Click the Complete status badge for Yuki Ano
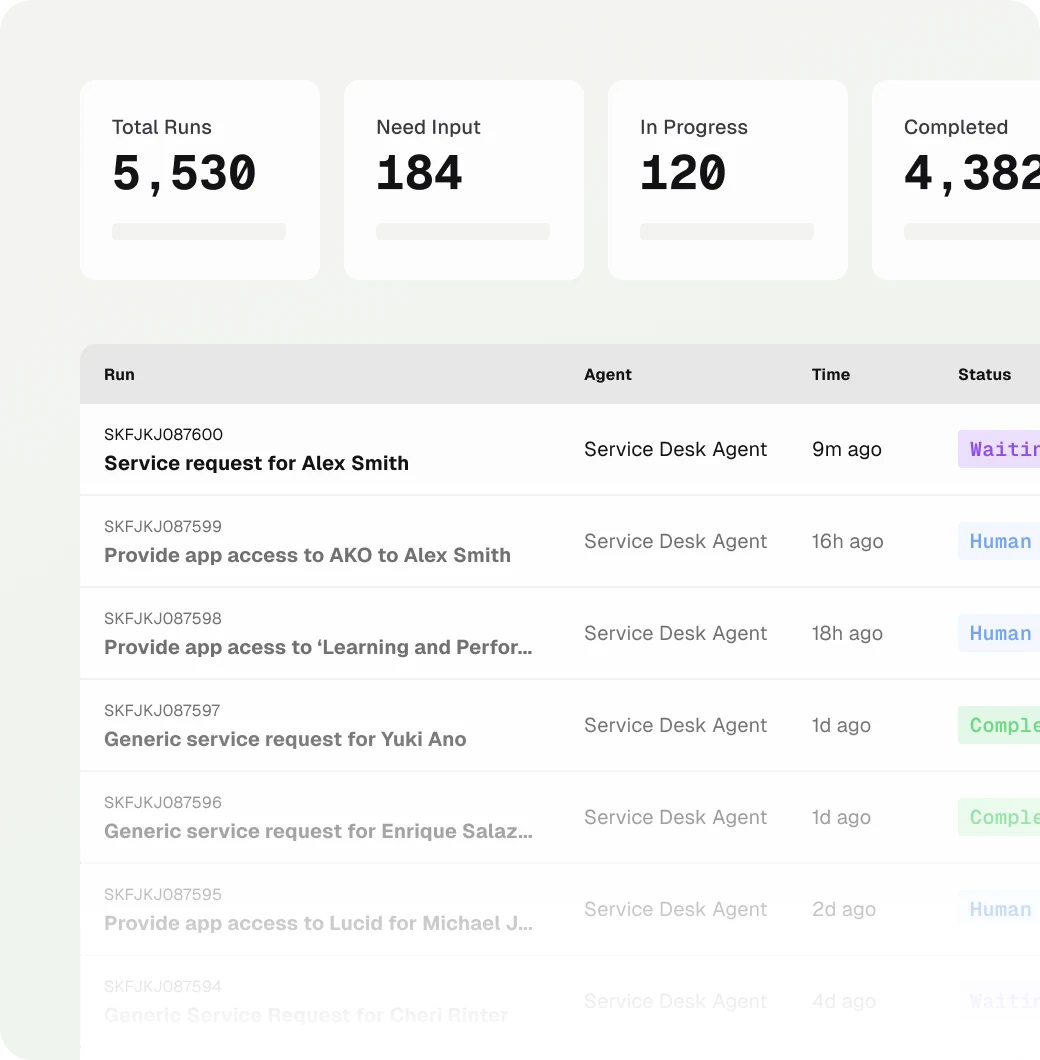1040x1060 pixels. click(x=999, y=725)
